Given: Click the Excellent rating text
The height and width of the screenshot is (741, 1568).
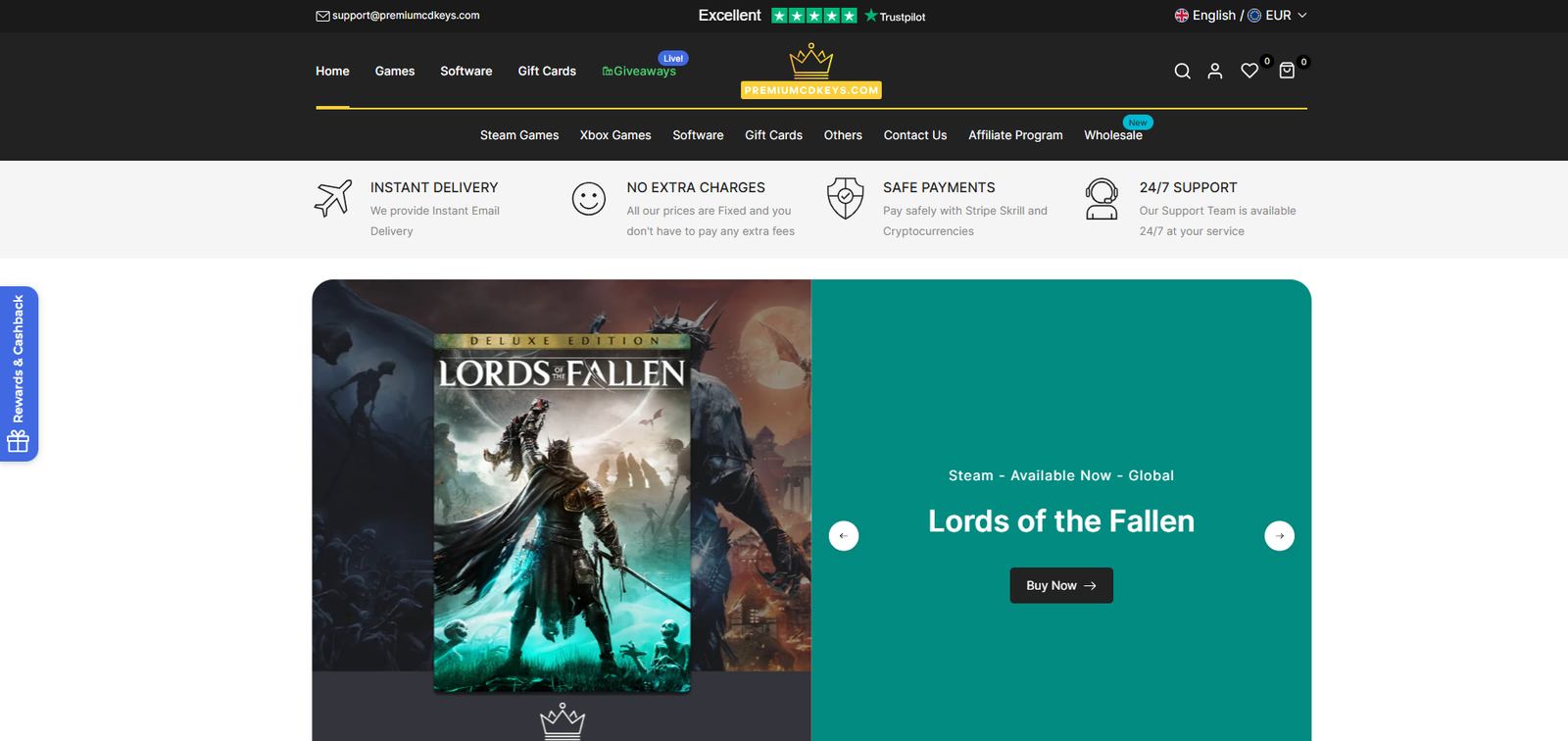Looking at the screenshot, I should [729, 16].
